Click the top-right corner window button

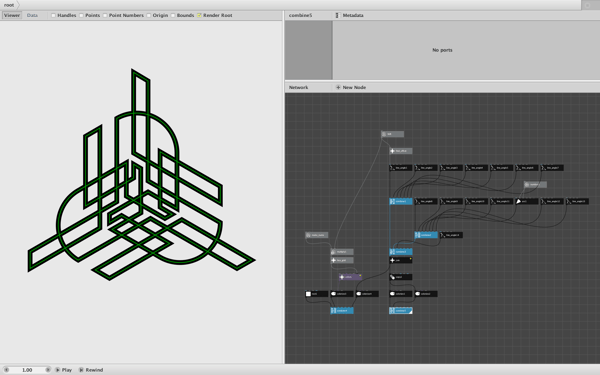tap(587, 5)
